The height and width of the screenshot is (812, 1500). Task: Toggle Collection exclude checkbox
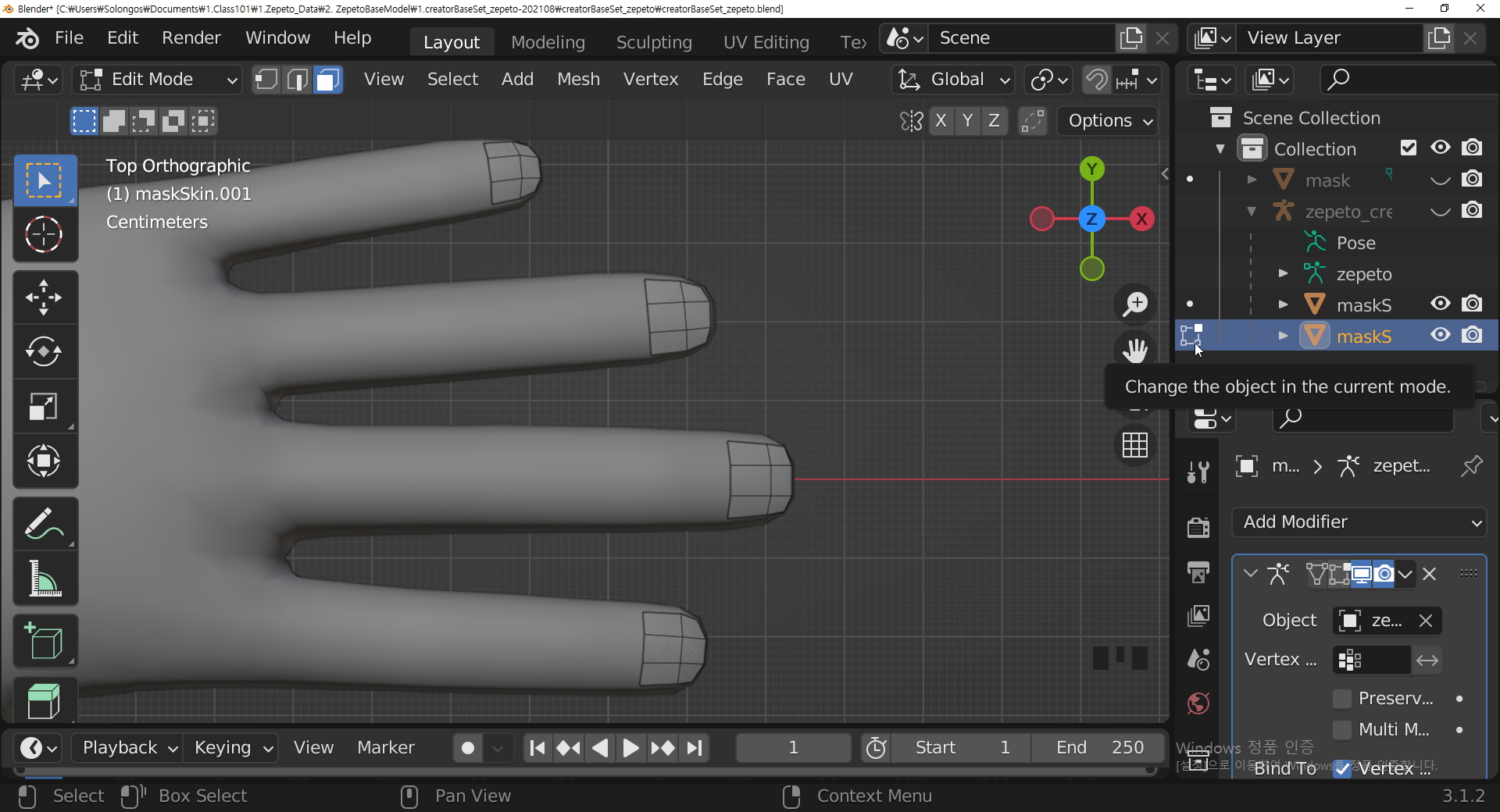(1409, 148)
